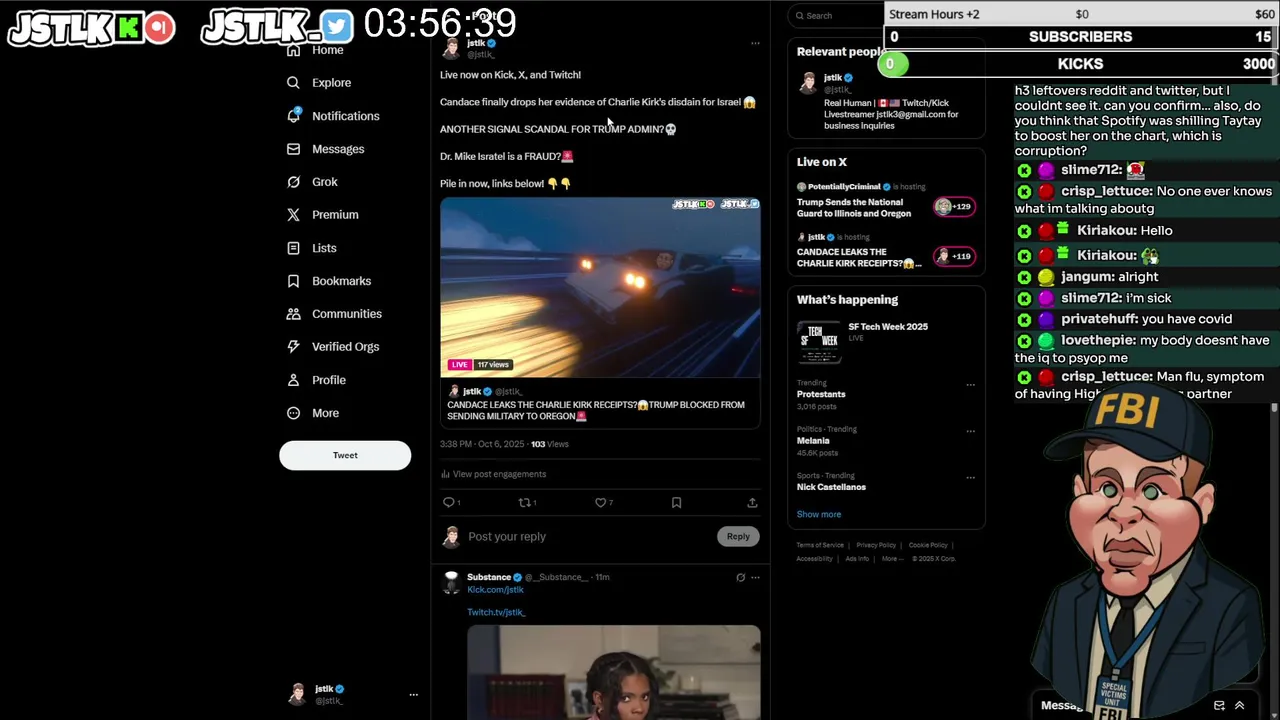
Task: Open Ads info footer link
Action: click(857, 559)
